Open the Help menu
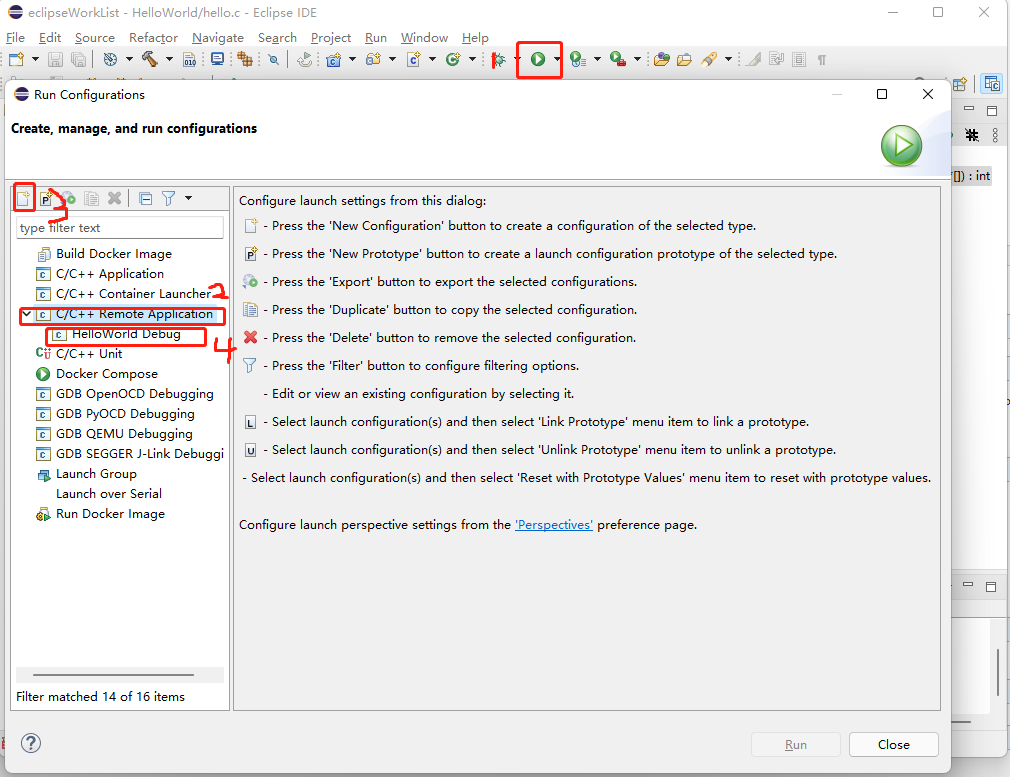1010x777 pixels. 475,37
